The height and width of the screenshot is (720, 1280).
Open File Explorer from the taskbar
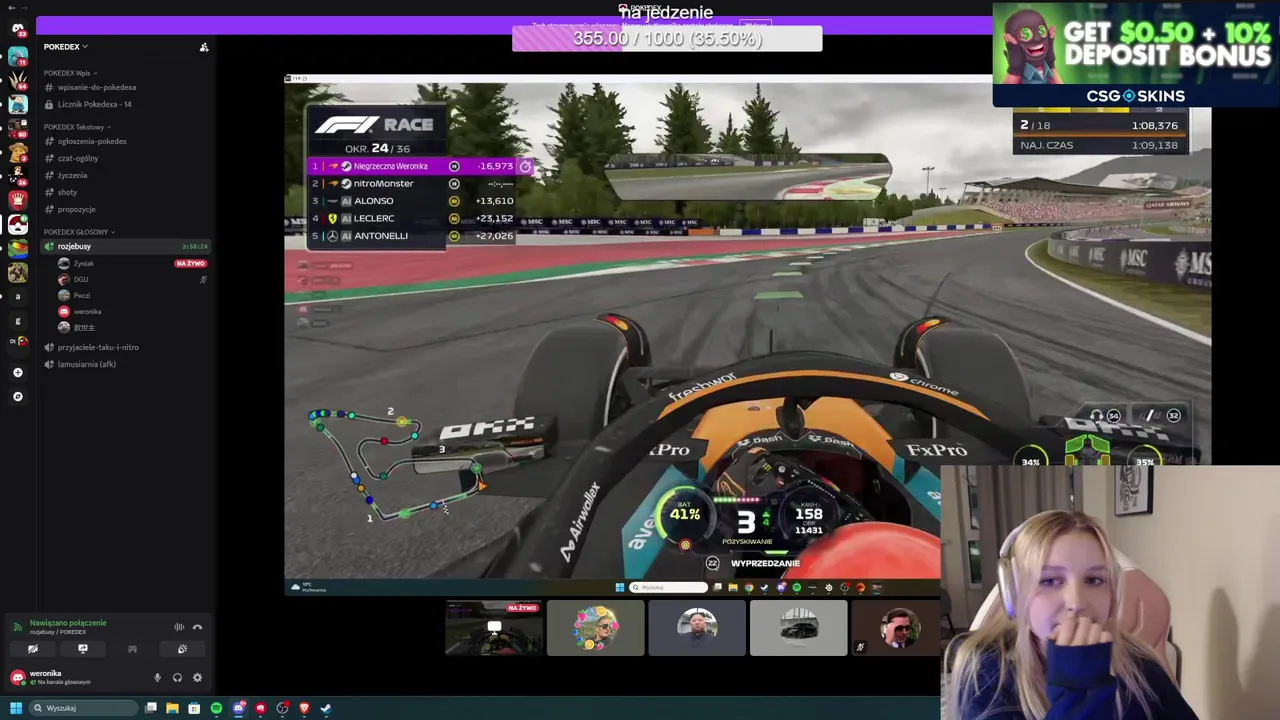(172, 708)
